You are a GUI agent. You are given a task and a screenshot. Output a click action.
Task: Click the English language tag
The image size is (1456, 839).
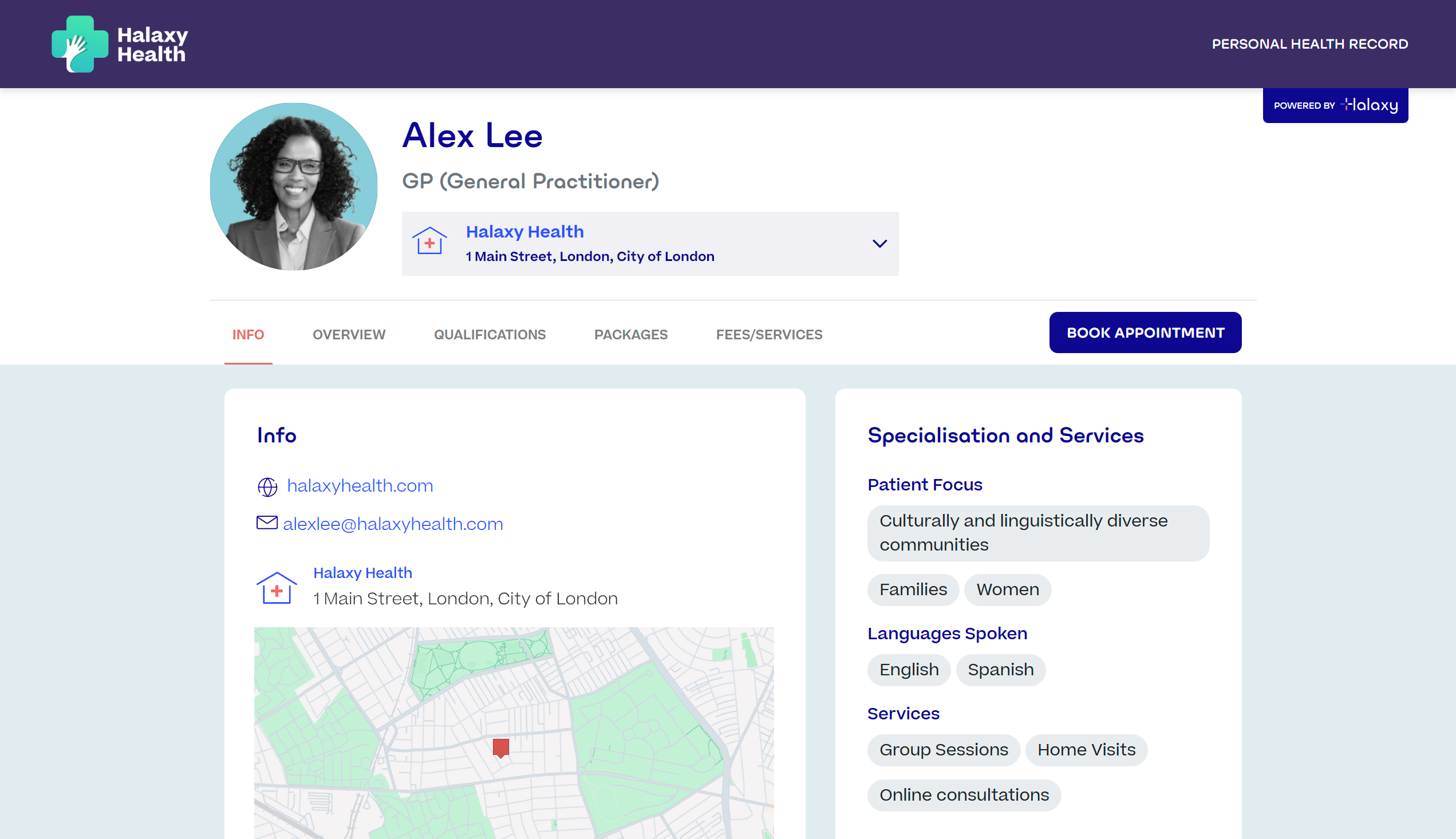[909, 670]
